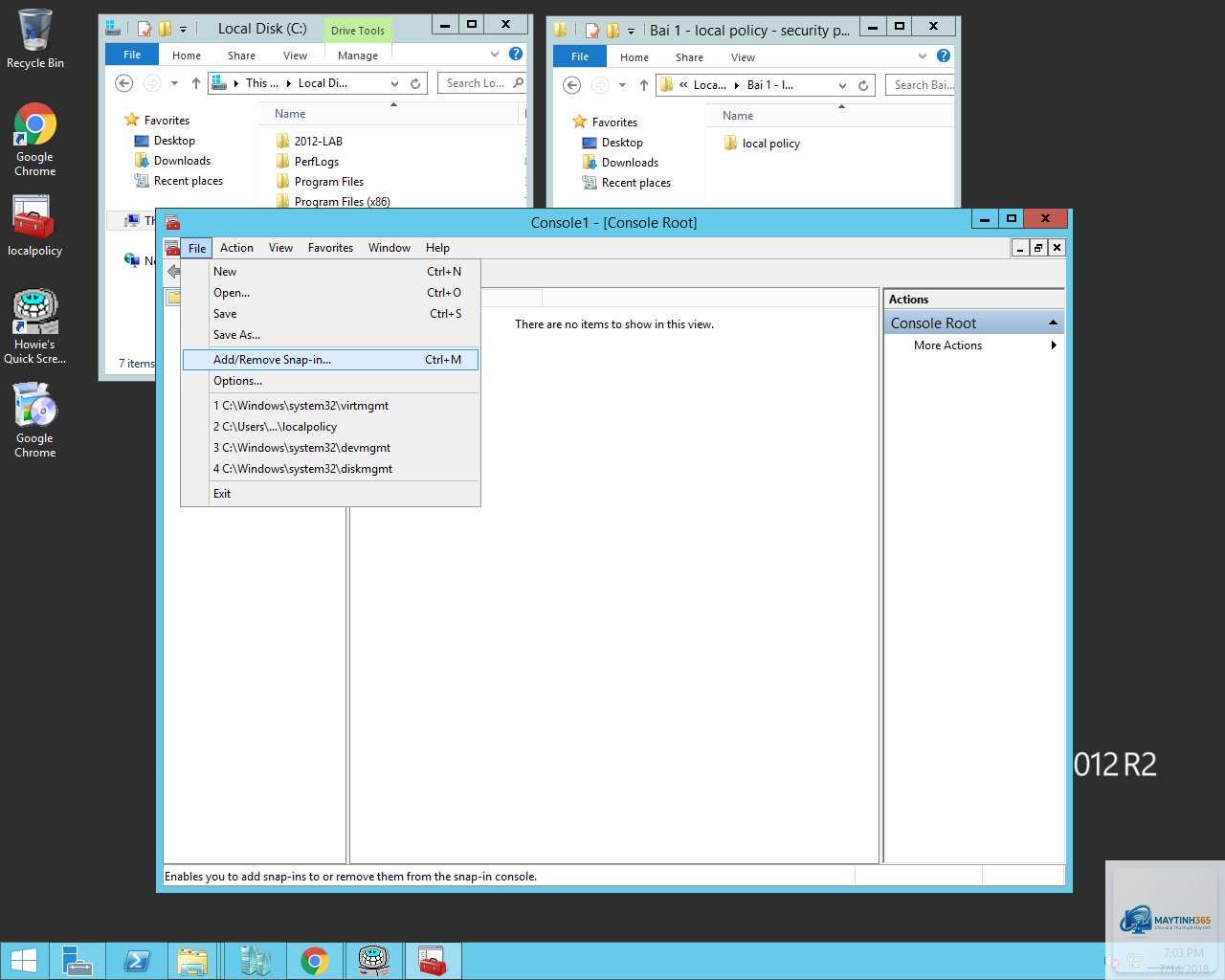Go back in the Bai 1 window
The height and width of the screenshot is (980, 1225).
(x=571, y=85)
